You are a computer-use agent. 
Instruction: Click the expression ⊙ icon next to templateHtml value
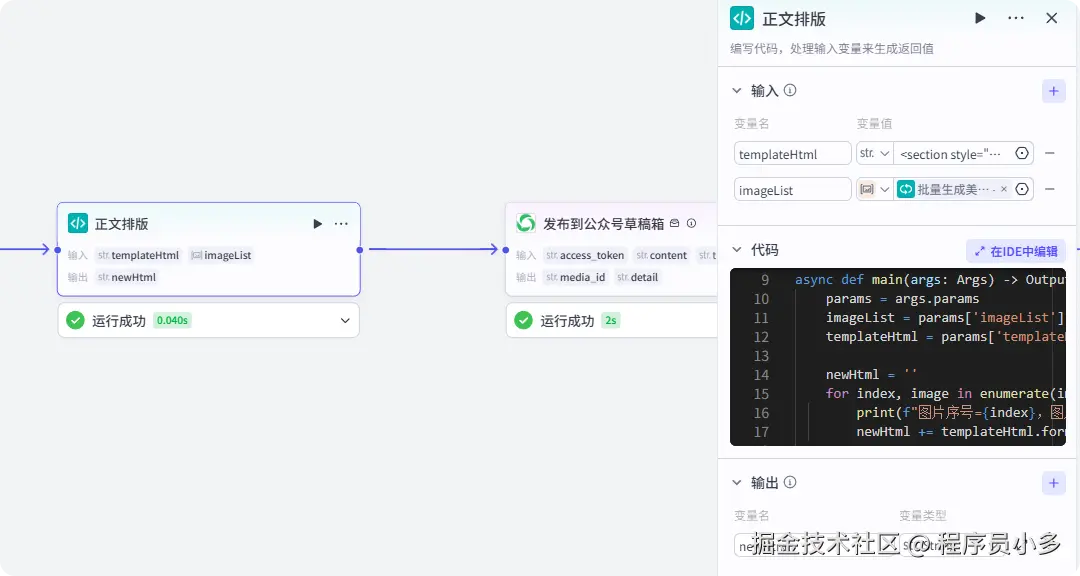click(x=1020, y=153)
